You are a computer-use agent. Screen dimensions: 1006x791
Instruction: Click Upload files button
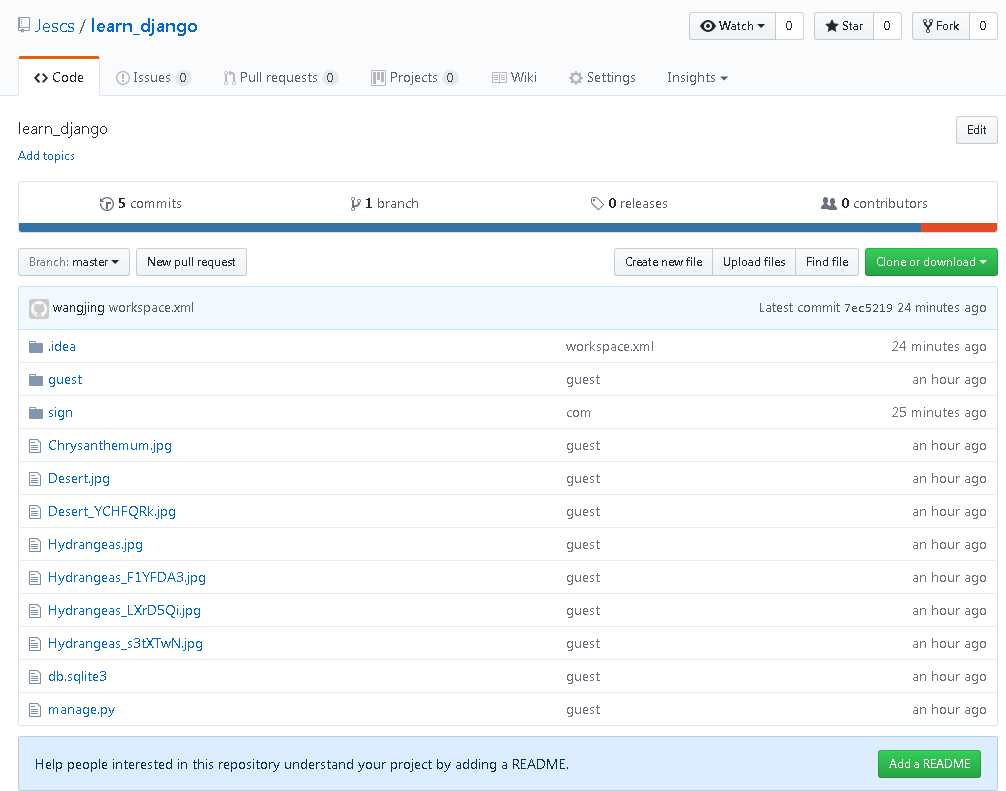tap(754, 262)
